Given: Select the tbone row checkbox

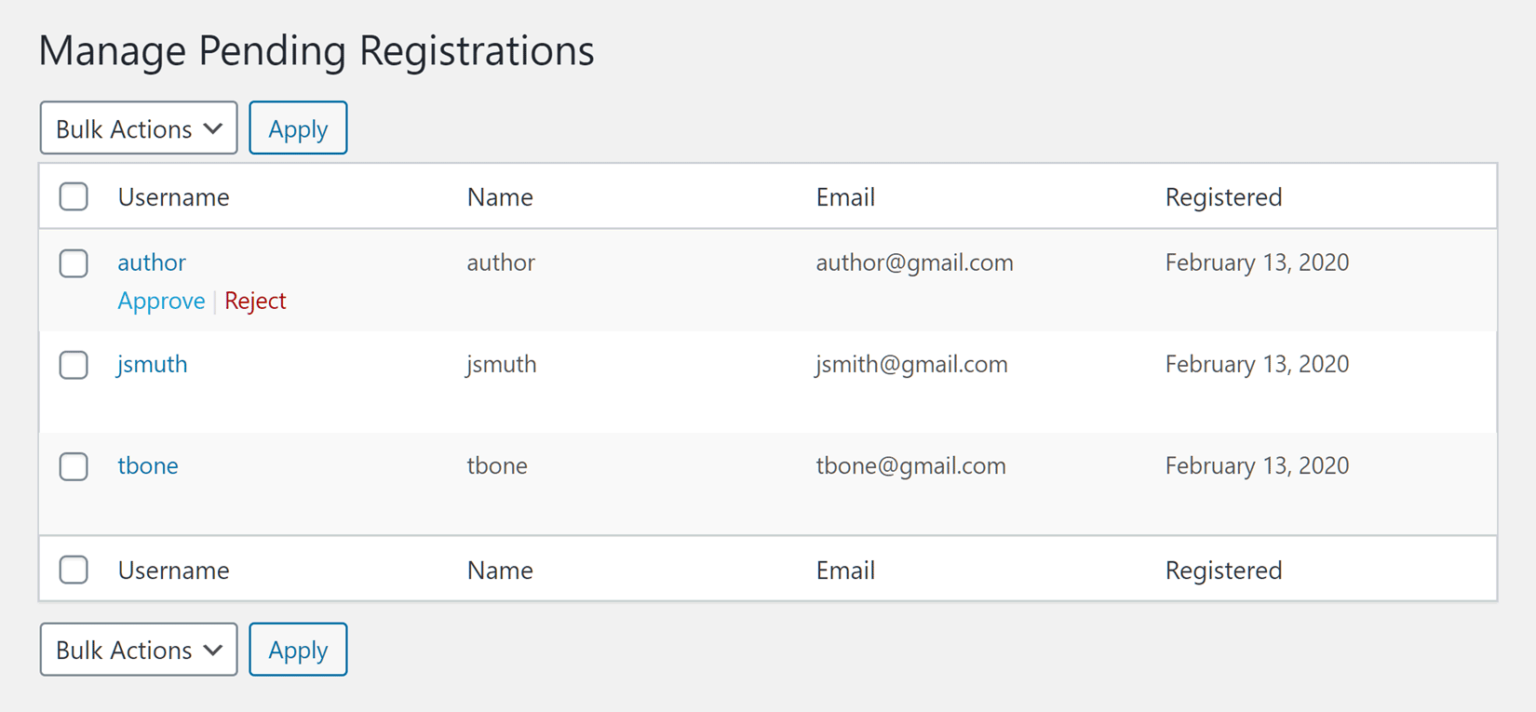Looking at the screenshot, I should [x=74, y=466].
